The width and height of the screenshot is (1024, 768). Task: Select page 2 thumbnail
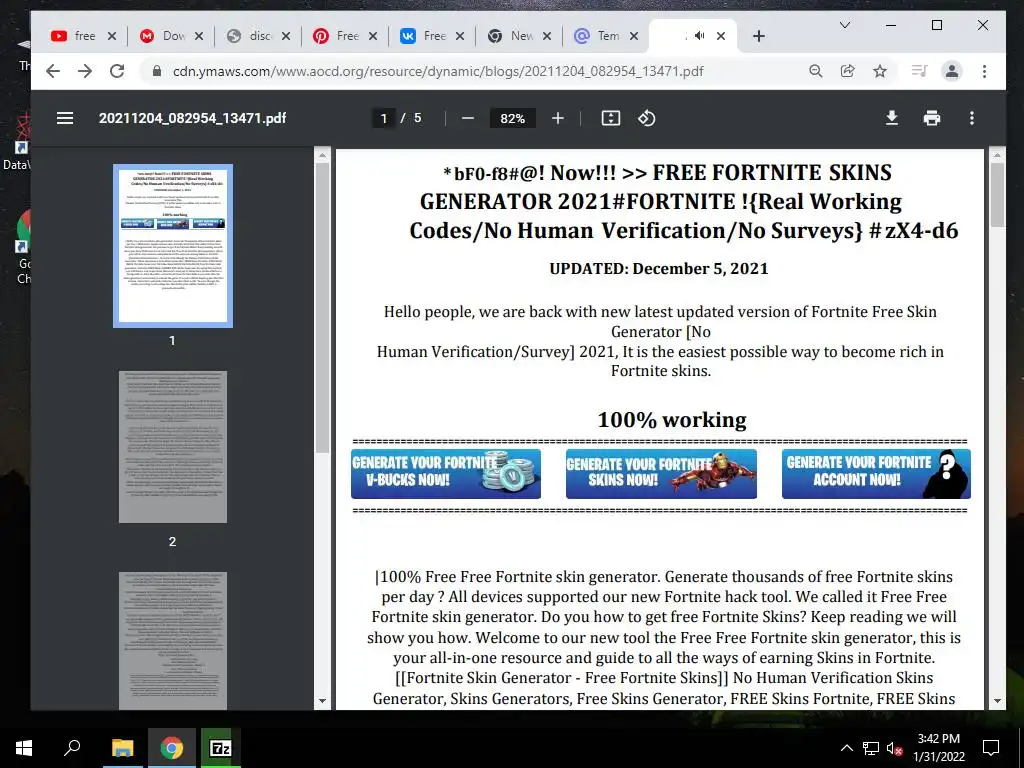pos(173,447)
